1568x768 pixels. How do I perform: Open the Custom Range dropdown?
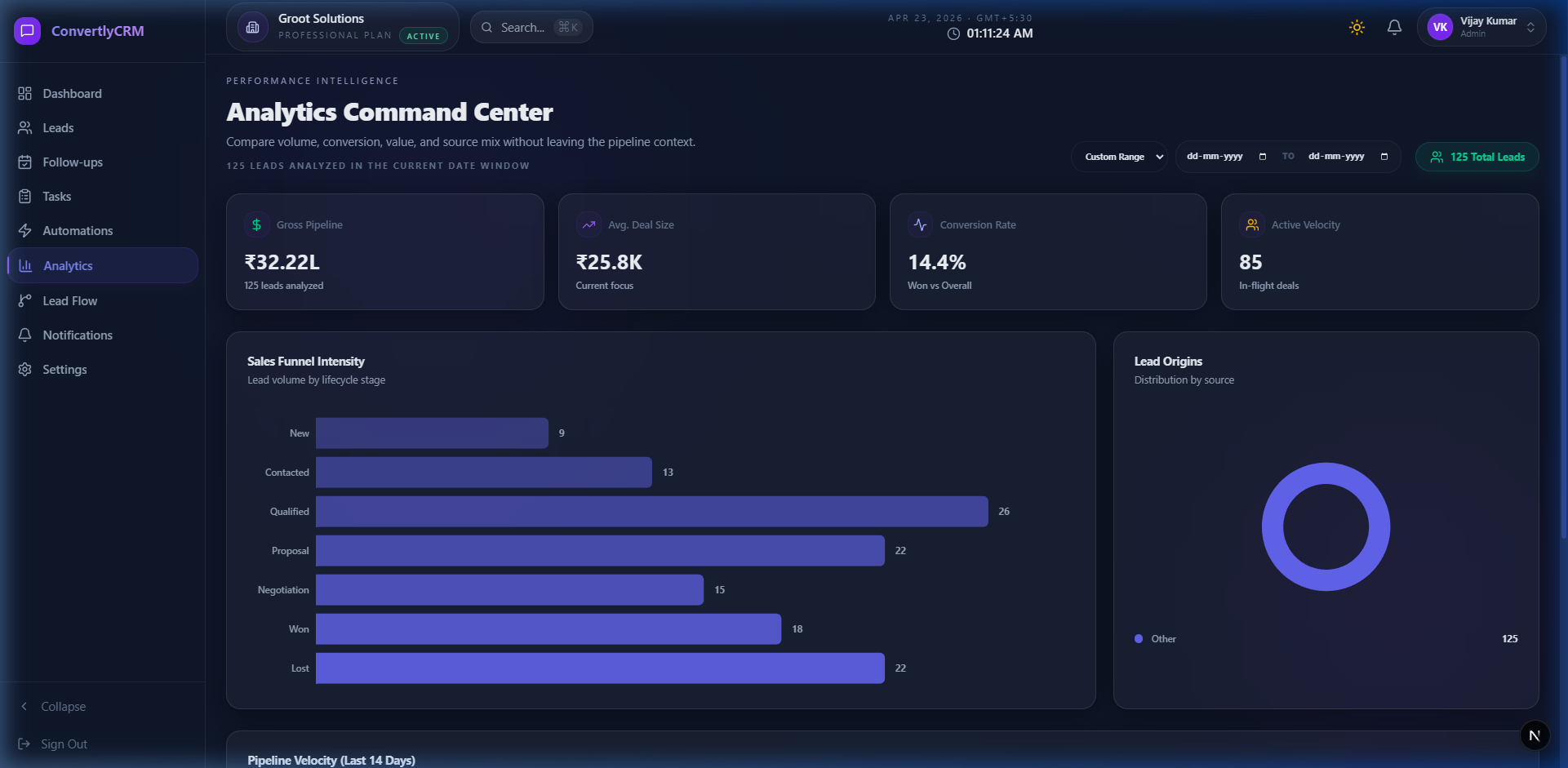[1119, 156]
